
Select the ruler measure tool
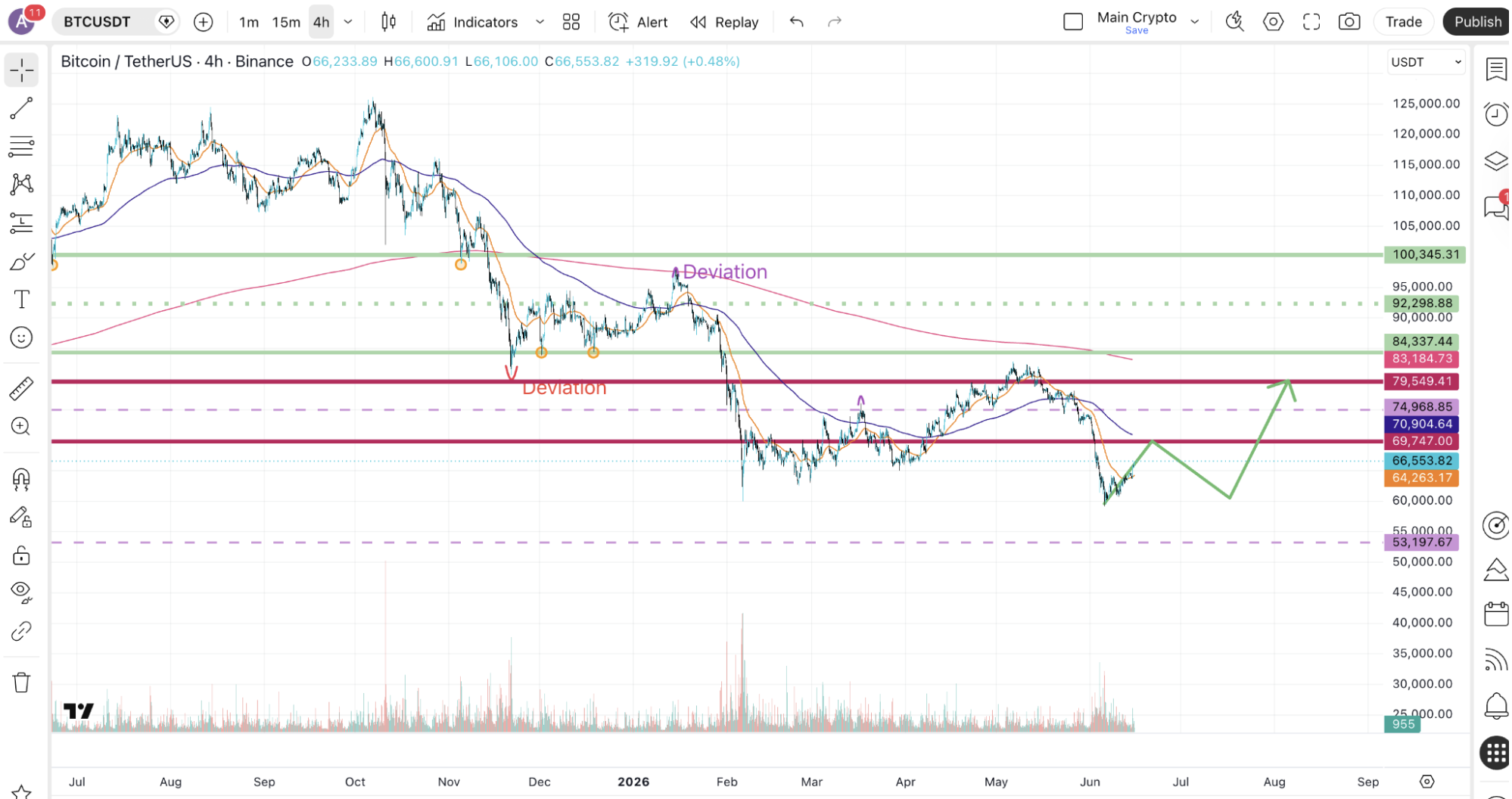21,389
